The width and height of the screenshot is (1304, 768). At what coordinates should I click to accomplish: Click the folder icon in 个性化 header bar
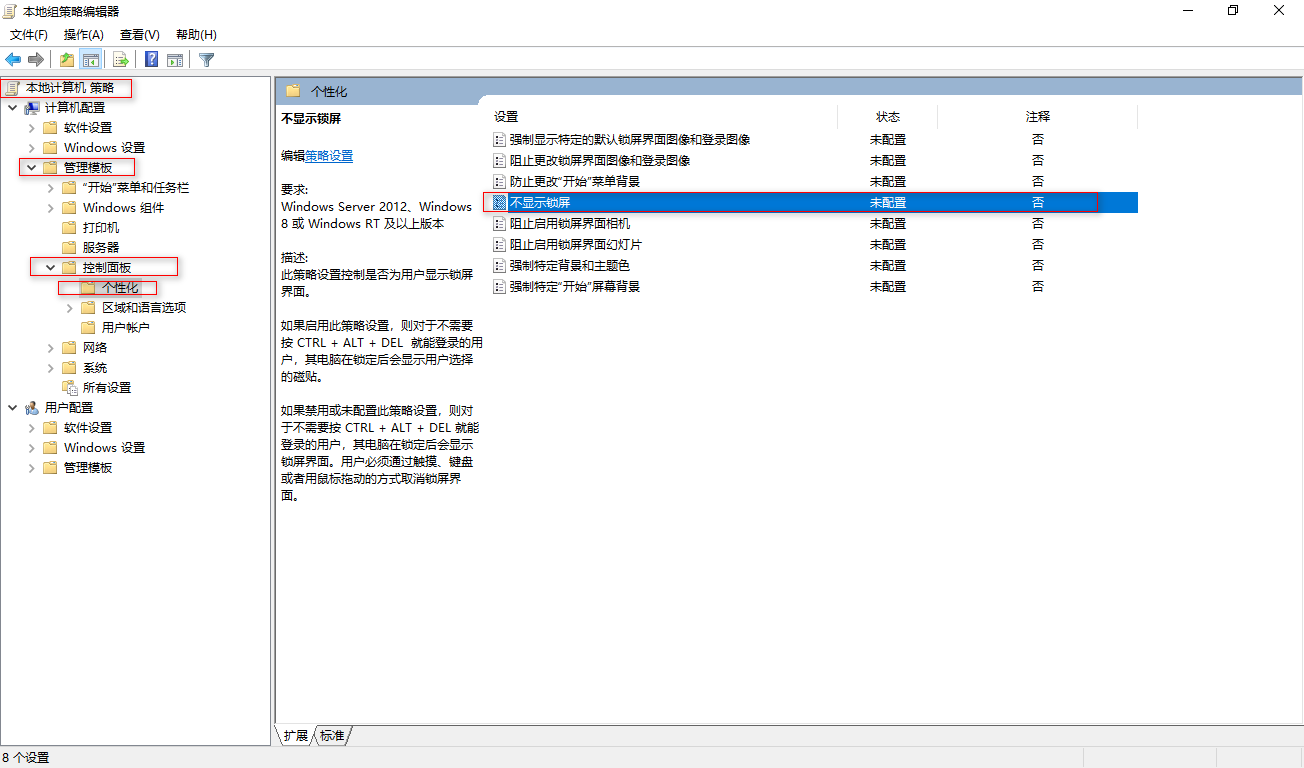pyautogui.click(x=293, y=91)
